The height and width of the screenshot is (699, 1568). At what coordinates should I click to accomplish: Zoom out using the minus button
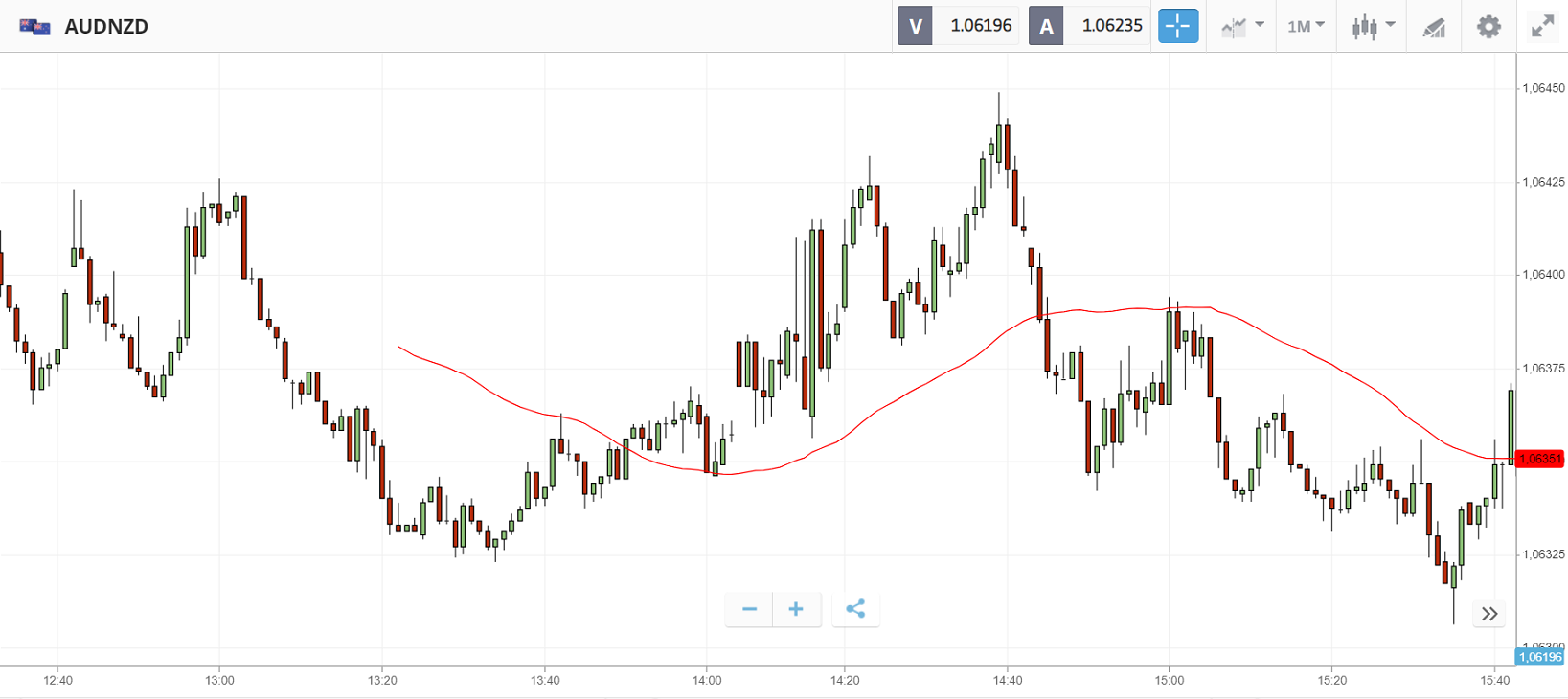749,609
